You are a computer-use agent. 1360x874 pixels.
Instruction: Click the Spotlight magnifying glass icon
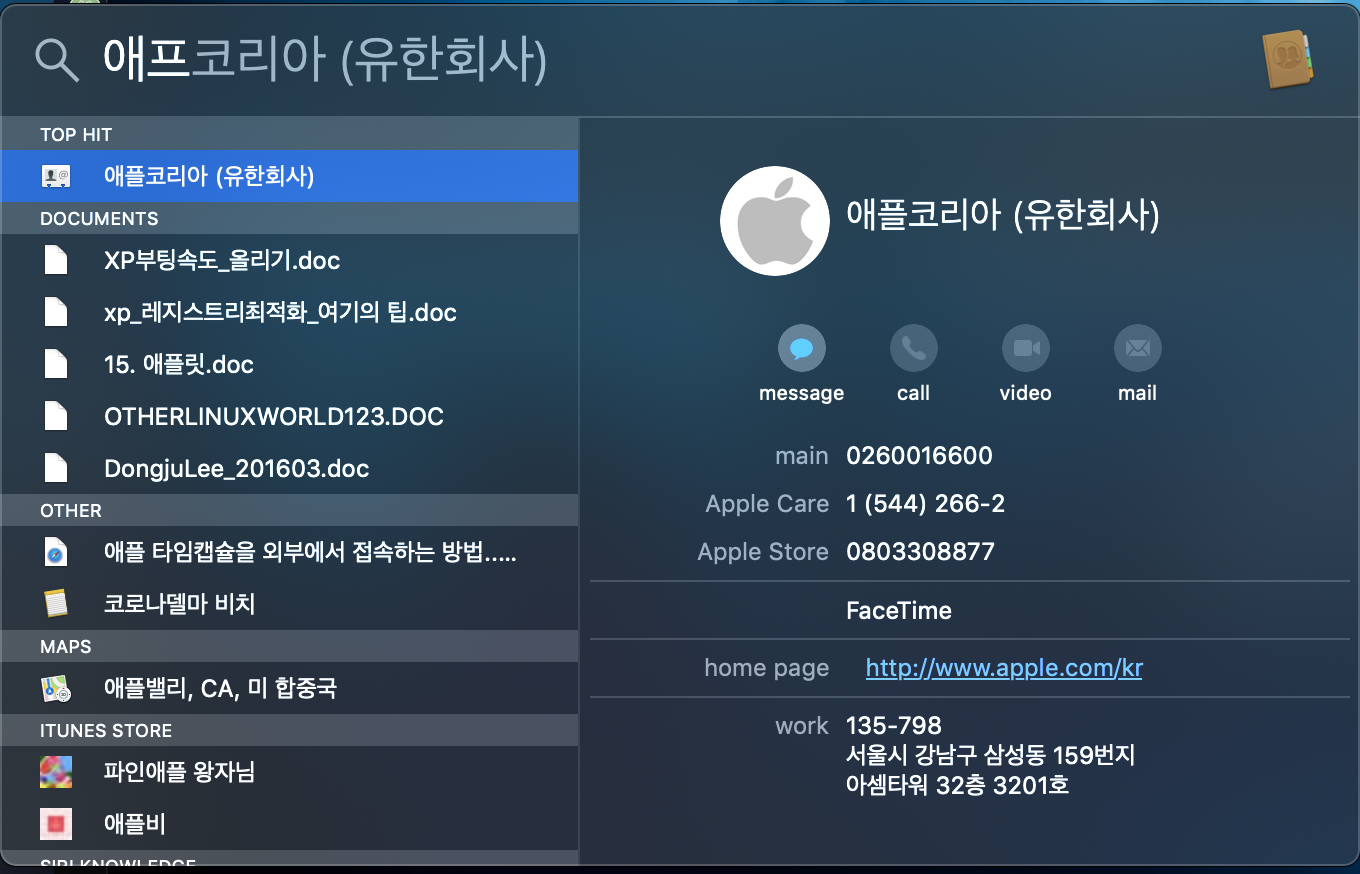(57, 61)
